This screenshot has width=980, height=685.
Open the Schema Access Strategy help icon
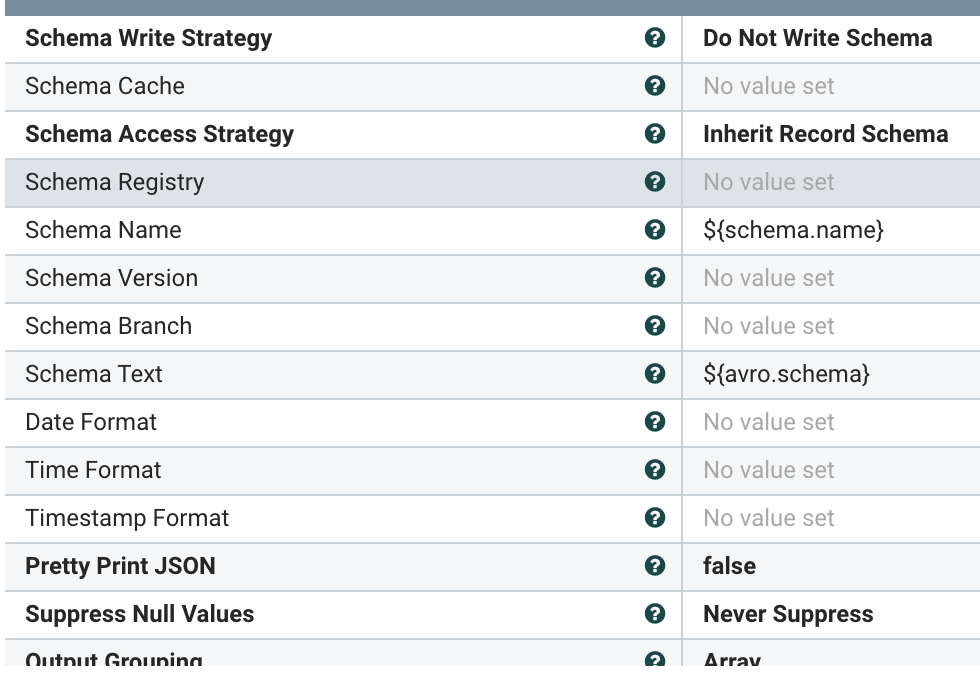click(x=655, y=134)
